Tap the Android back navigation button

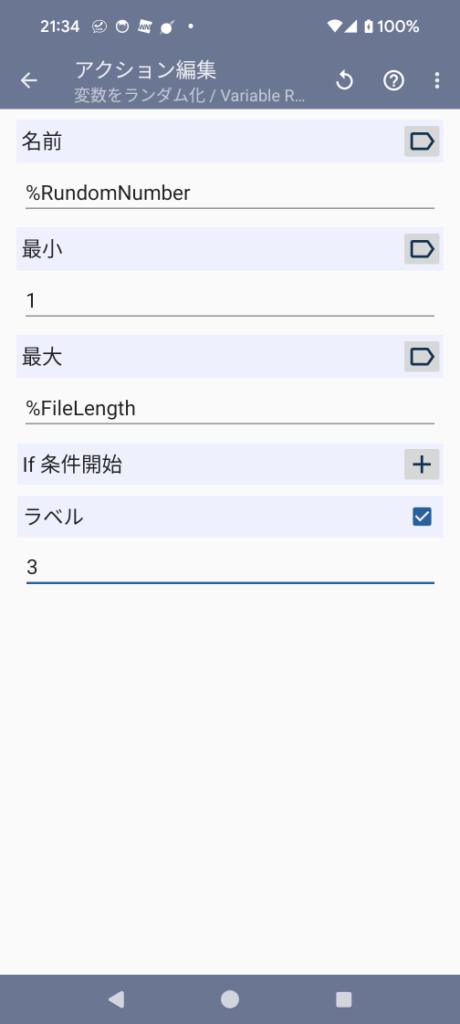click(x=116, y=999)
